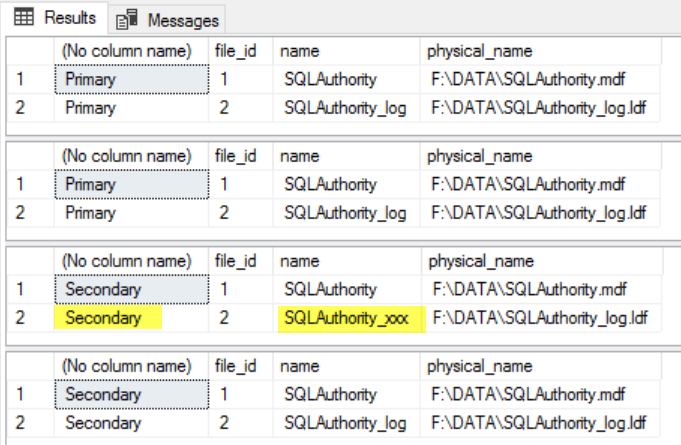The image size is (681, 445).
Task: Select F:\DATA\SQLAuthority.mdf in first result set
Action: click(540, 79)
